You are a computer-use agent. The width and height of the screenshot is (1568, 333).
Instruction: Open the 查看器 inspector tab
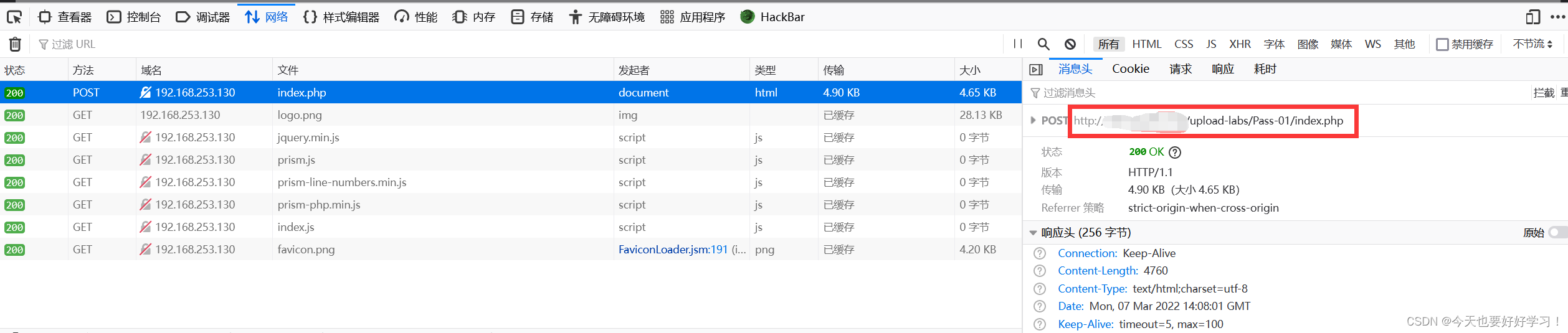[65, 17]
